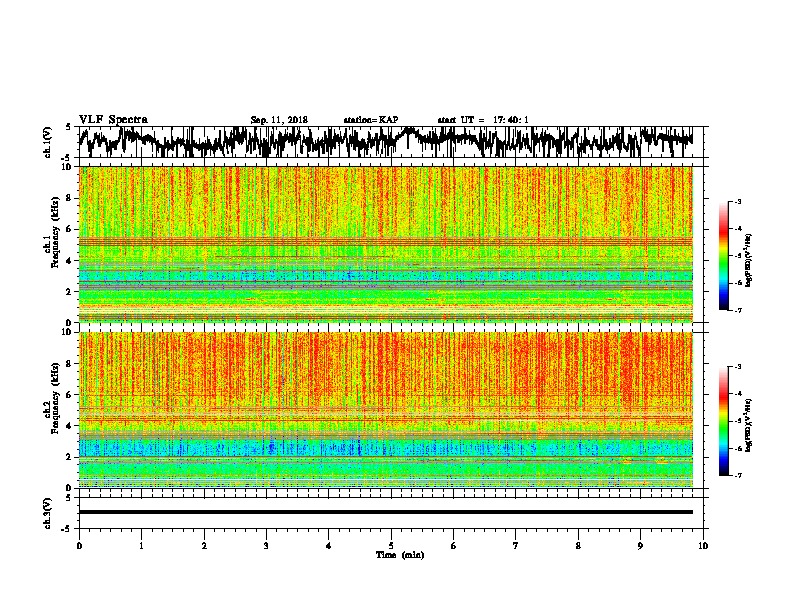792x612 pixels.
Task: Click the ch.1 voltage waveform trace panel
Action: [390, 142]
